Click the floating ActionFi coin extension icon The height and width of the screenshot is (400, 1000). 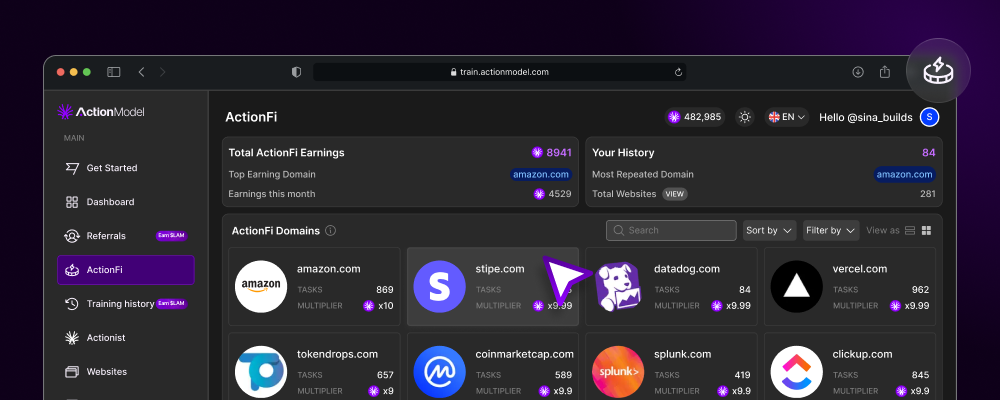938,71
